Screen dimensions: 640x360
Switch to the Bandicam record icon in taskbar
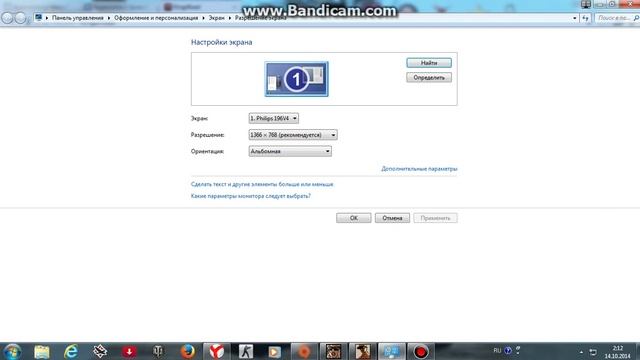coord(421,351)
